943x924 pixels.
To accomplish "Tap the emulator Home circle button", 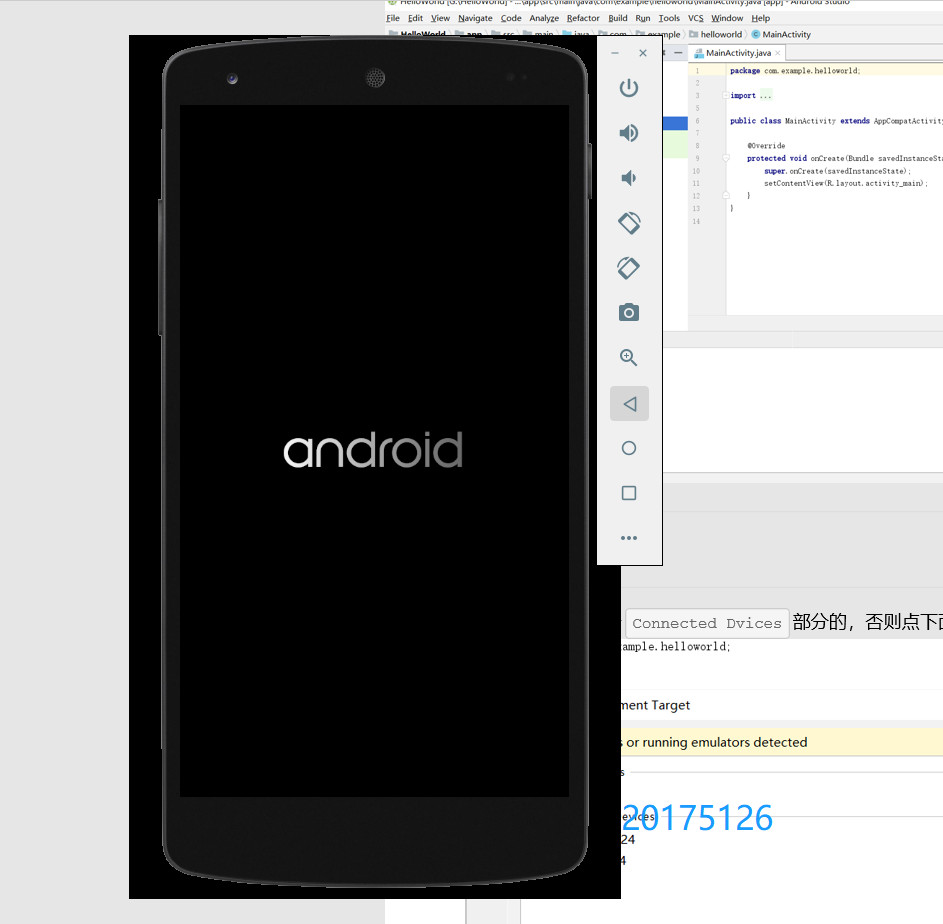I will (628, 448).
